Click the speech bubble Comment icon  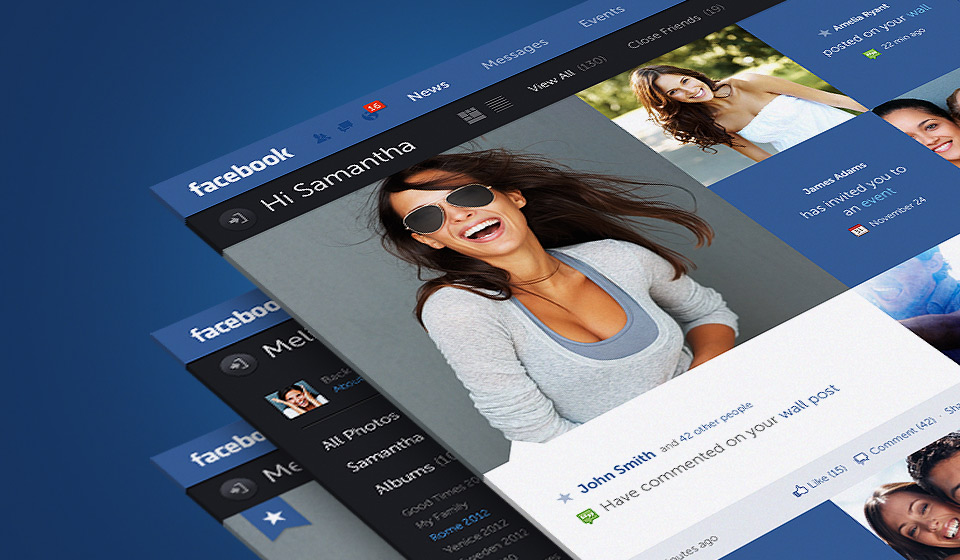point(861,456)
